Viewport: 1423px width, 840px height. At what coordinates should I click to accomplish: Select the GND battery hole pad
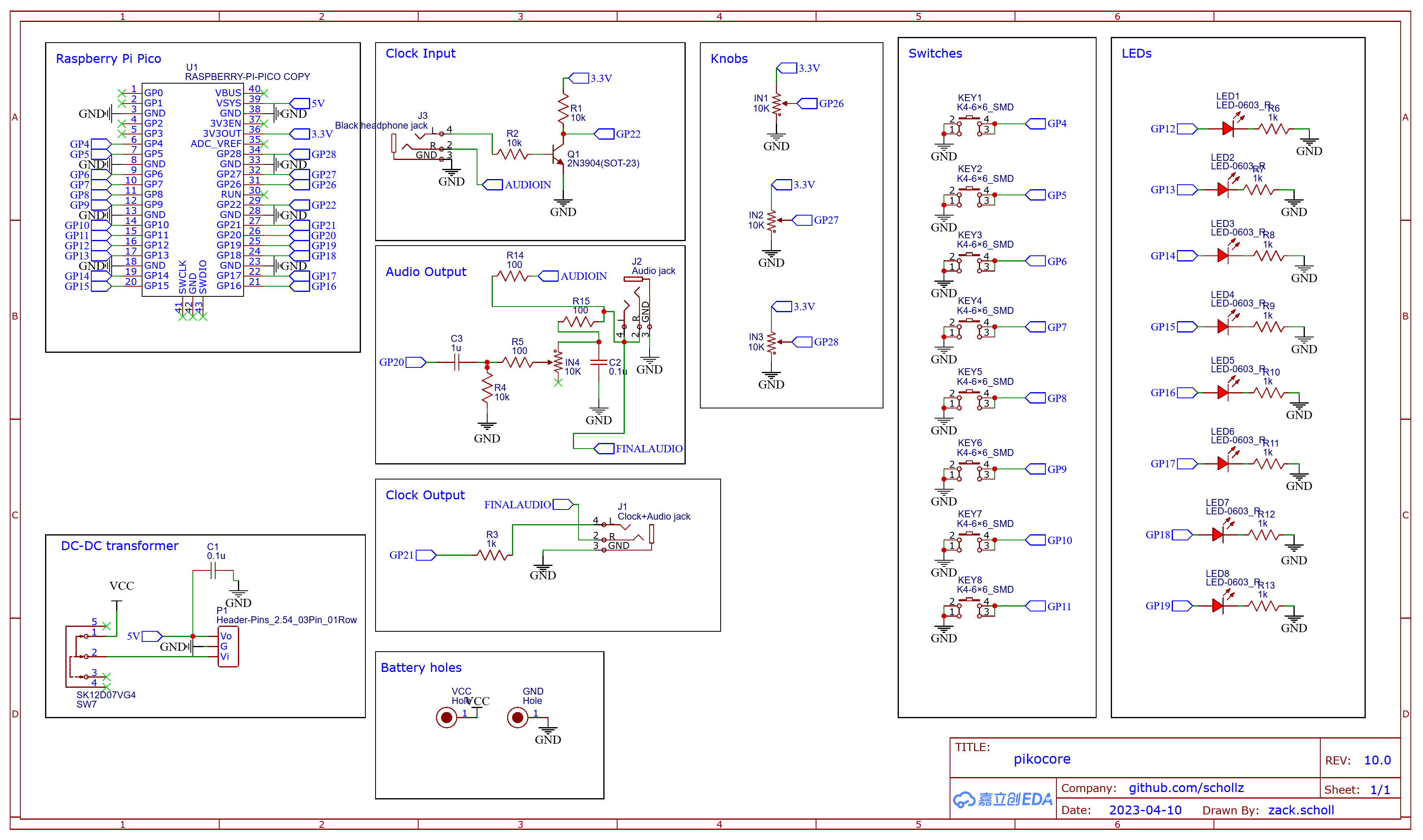click(x=517, y=718)
